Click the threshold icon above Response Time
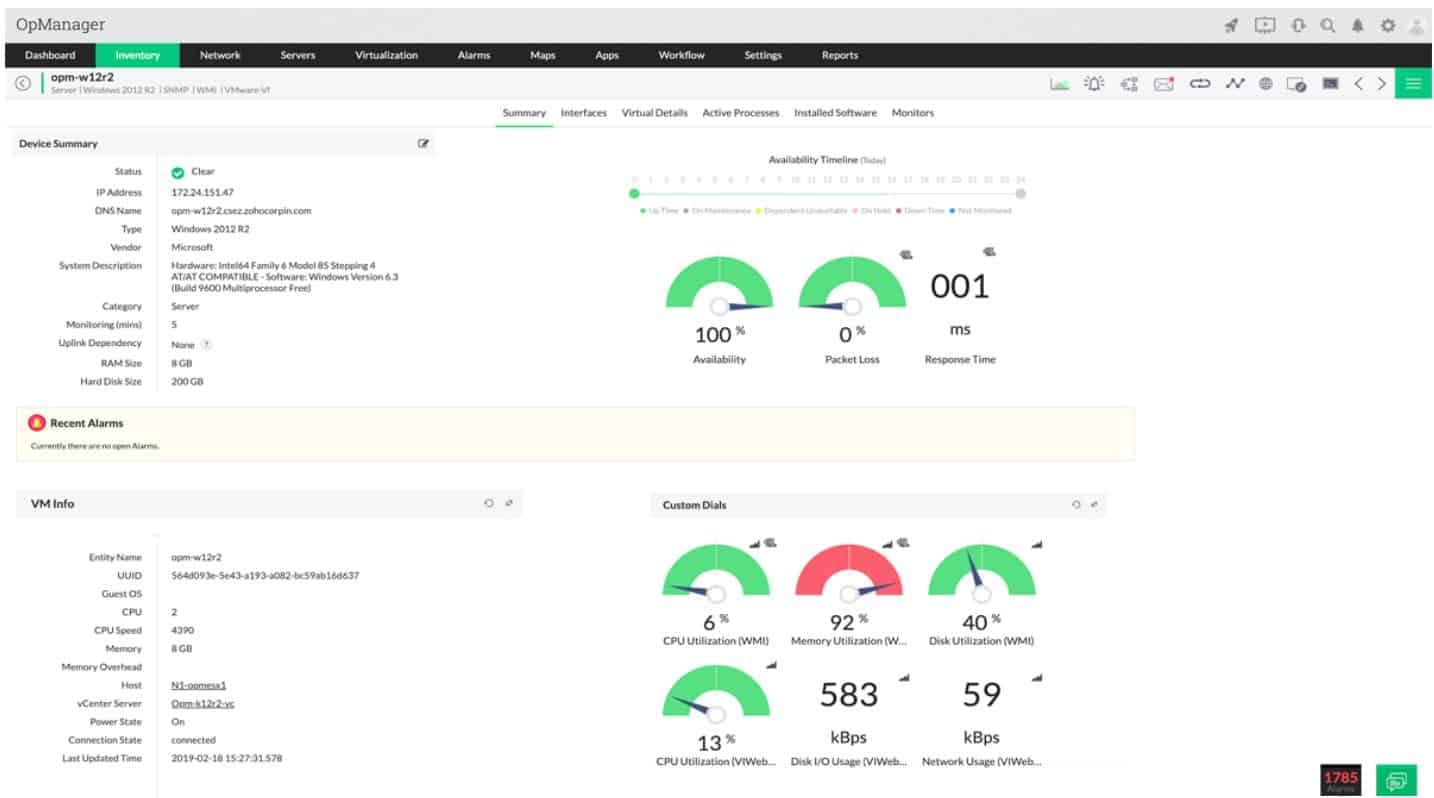This screenshot has width=1434, height=798. tap(989, 252)
